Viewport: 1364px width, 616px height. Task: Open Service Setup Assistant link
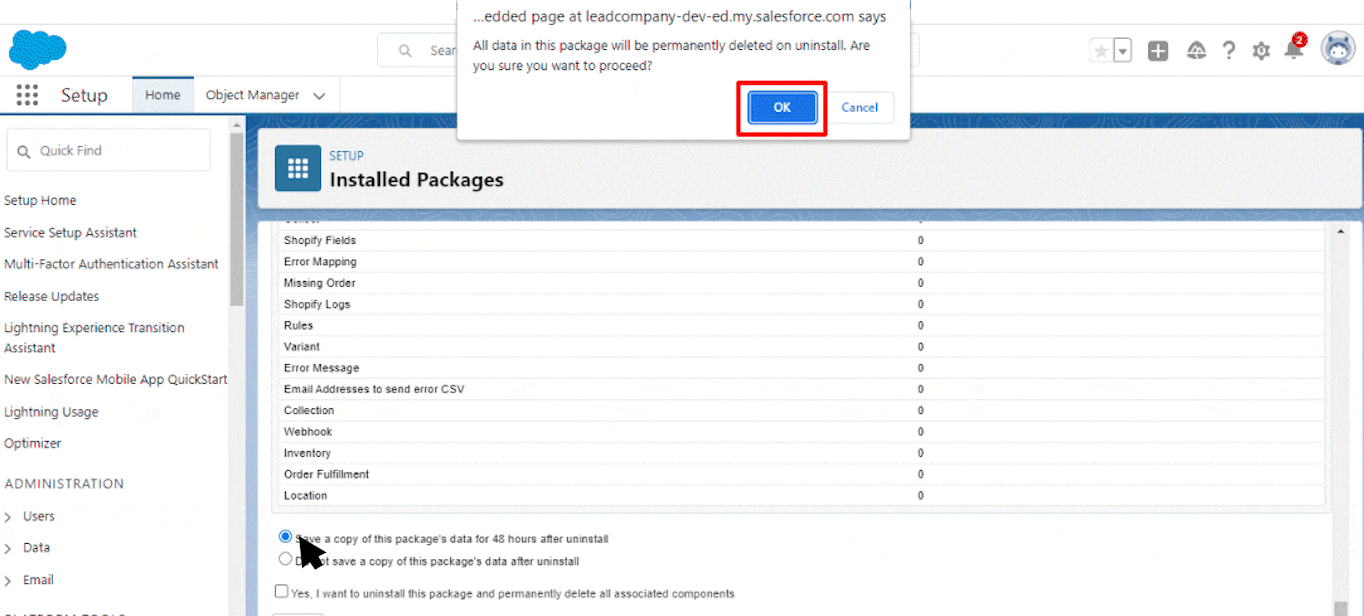tap(71, 233)
